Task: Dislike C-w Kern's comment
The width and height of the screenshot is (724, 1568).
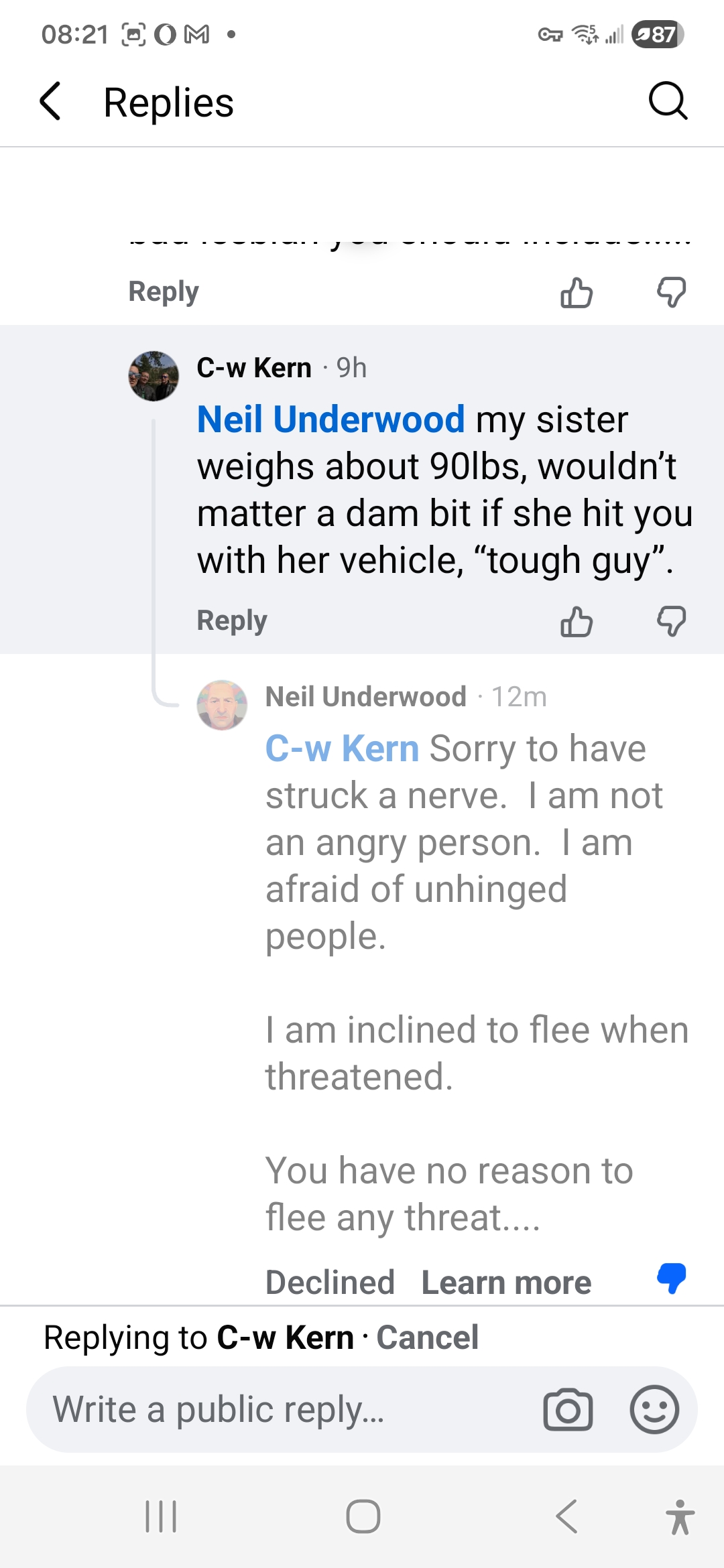Action: pyautogui.click(x=671, y=622)
